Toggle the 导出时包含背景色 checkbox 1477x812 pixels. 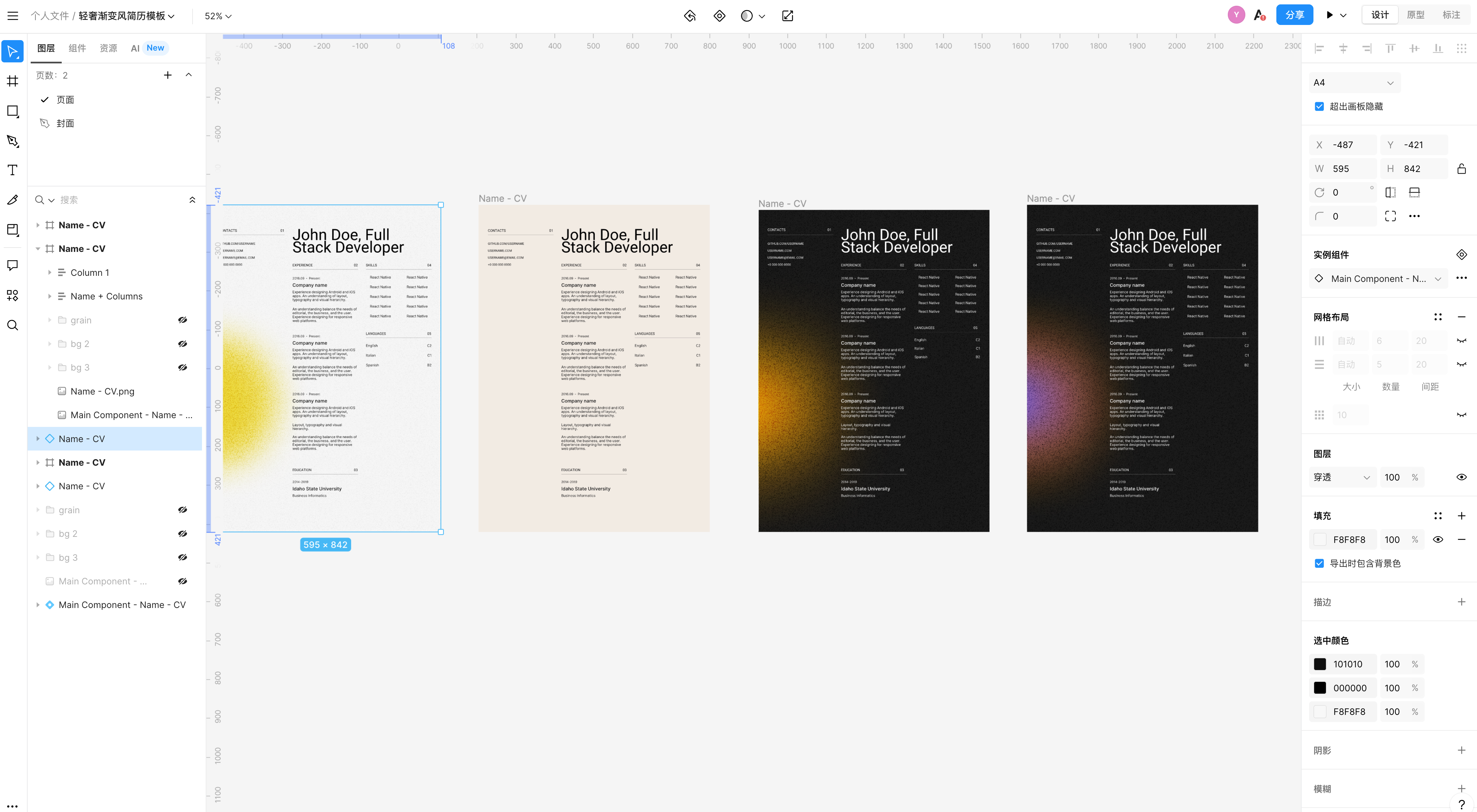1319,563
